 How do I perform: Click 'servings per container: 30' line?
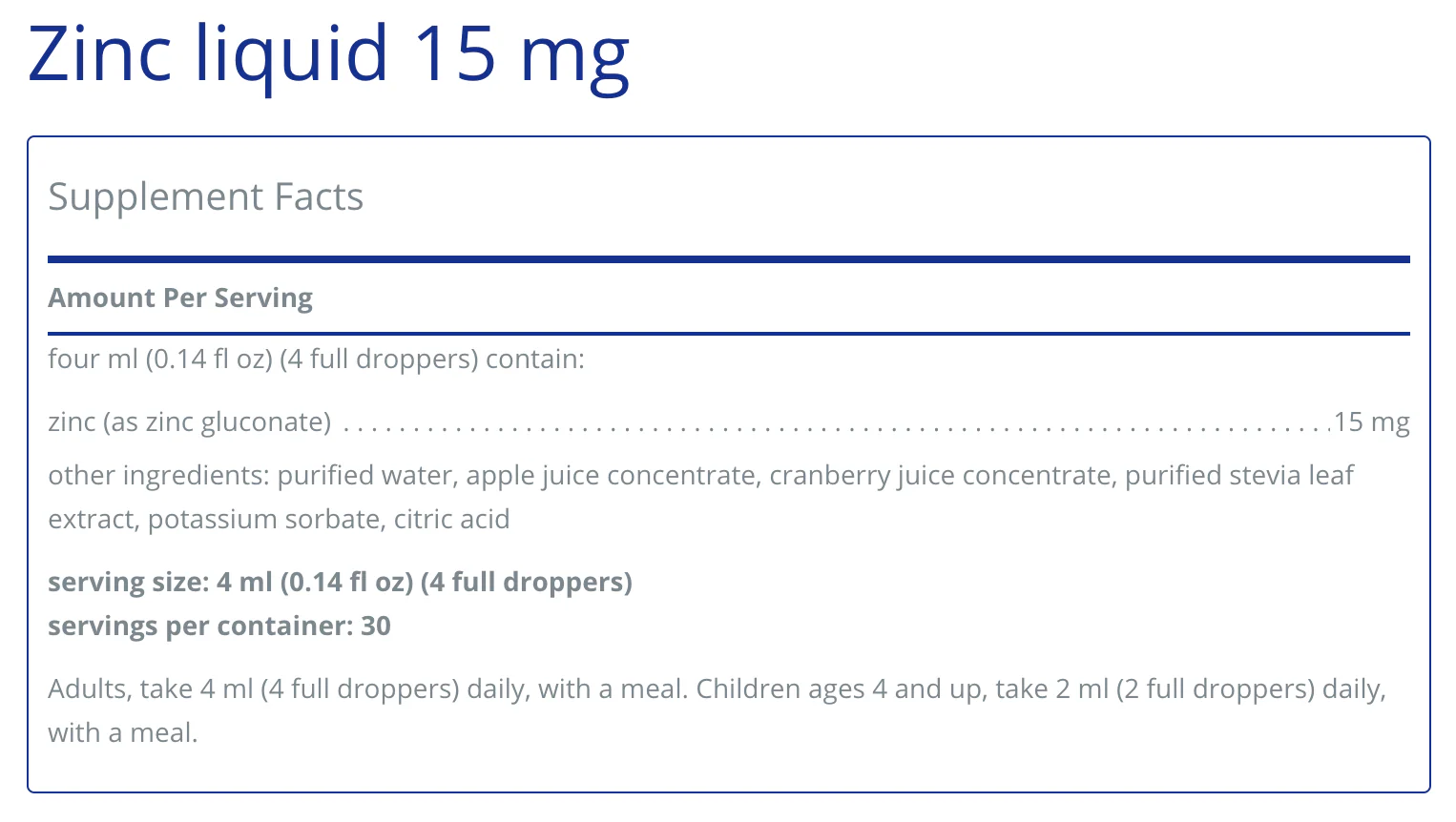tap(219, 627)
